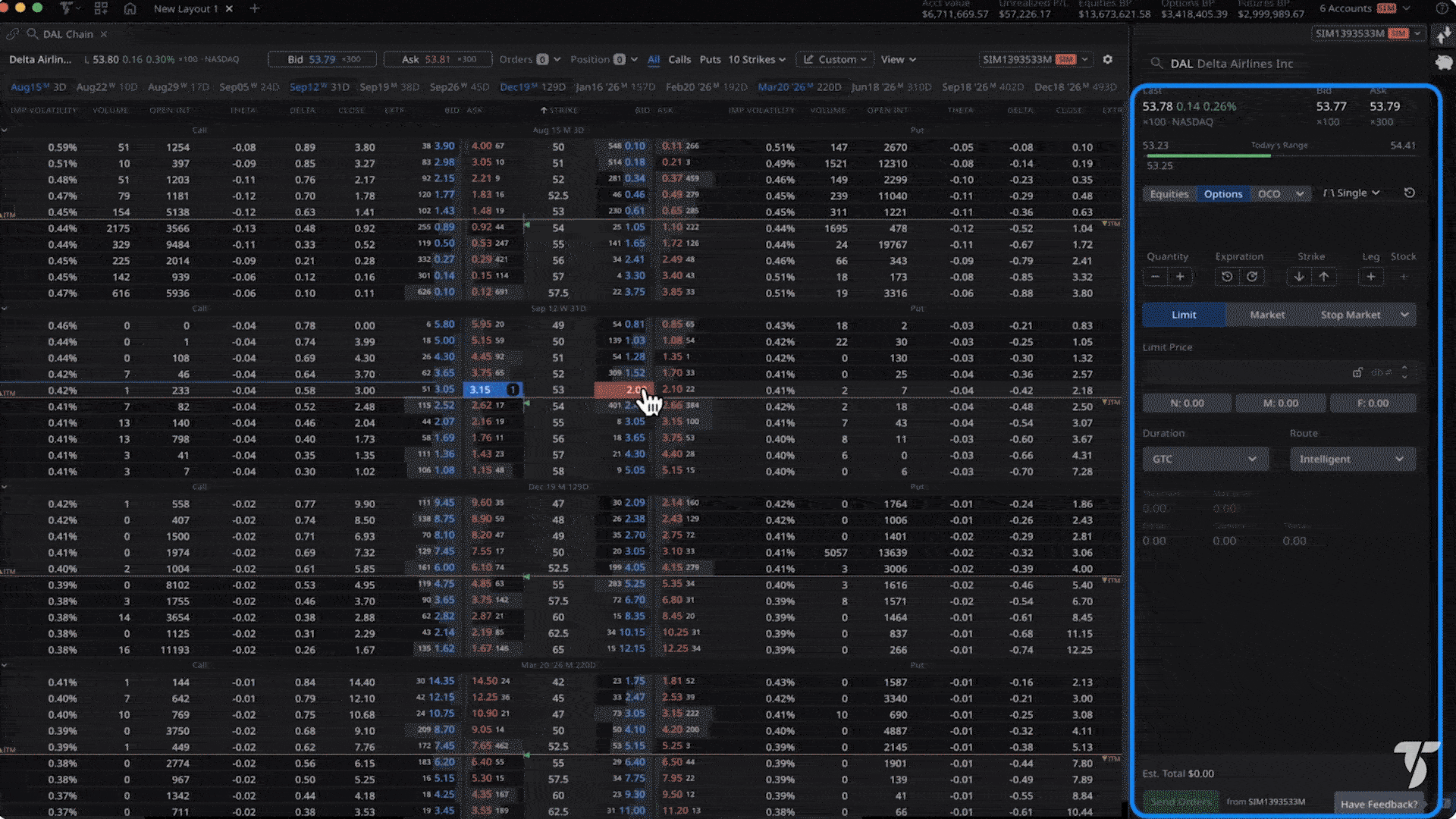Select the Jan16 '26 expiration tab
Image resolution: width=1456 pixels, height=819 pixels.
pyautogui.click(x=614, y=87)
